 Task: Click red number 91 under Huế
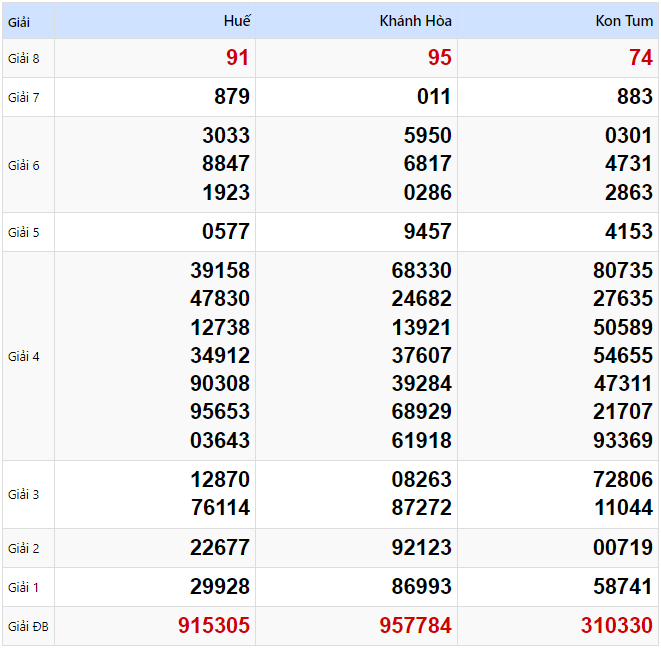click(237, 58)
